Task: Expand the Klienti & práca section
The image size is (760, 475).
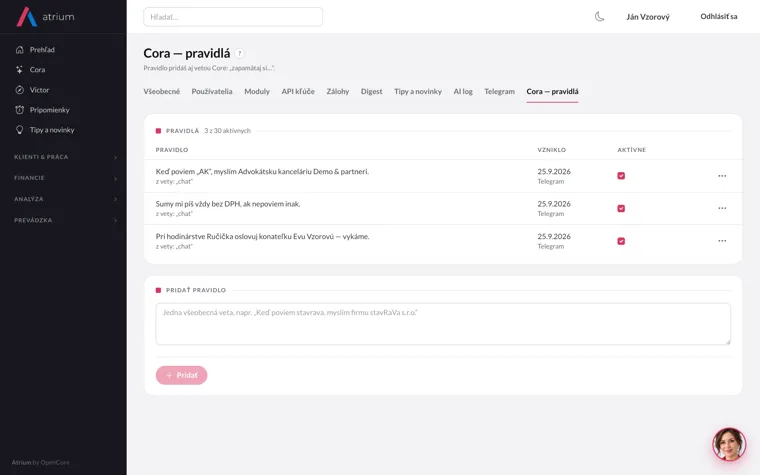Action: tap(65, 157)
